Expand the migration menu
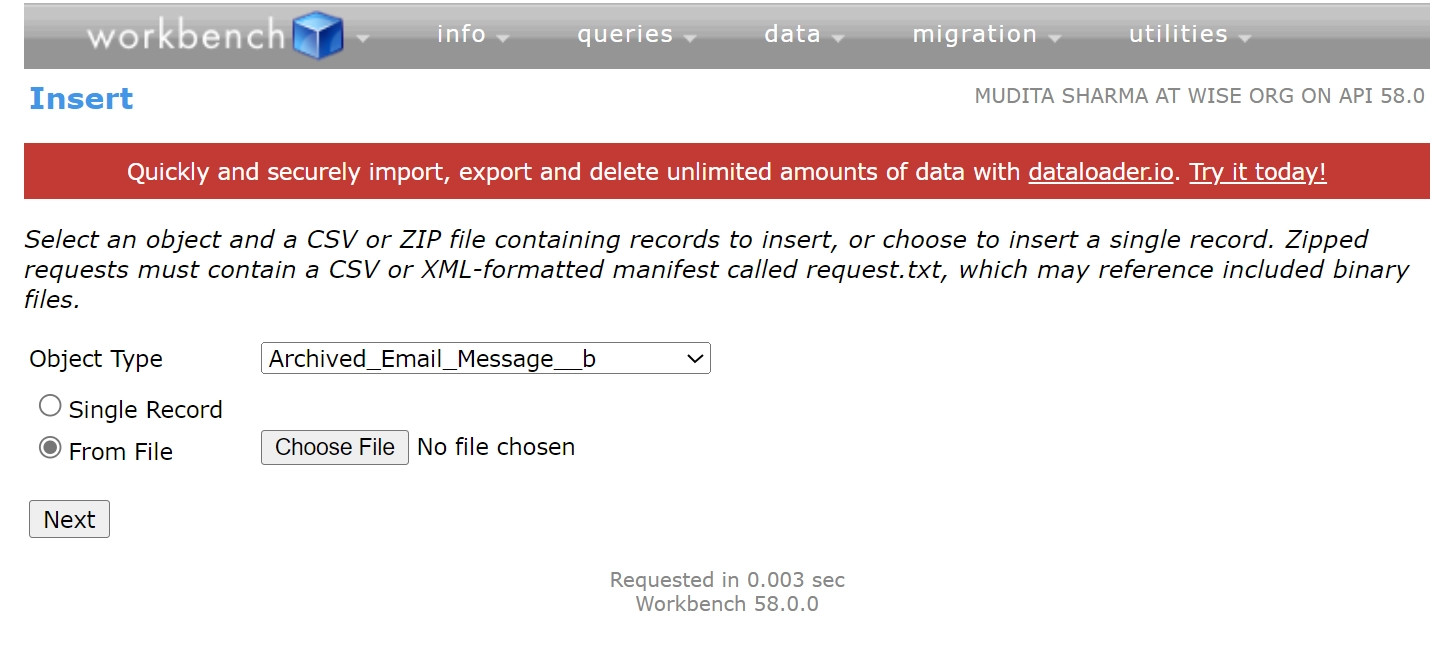The height and width of the screenshot is (666, 1438). coord(975,34)
